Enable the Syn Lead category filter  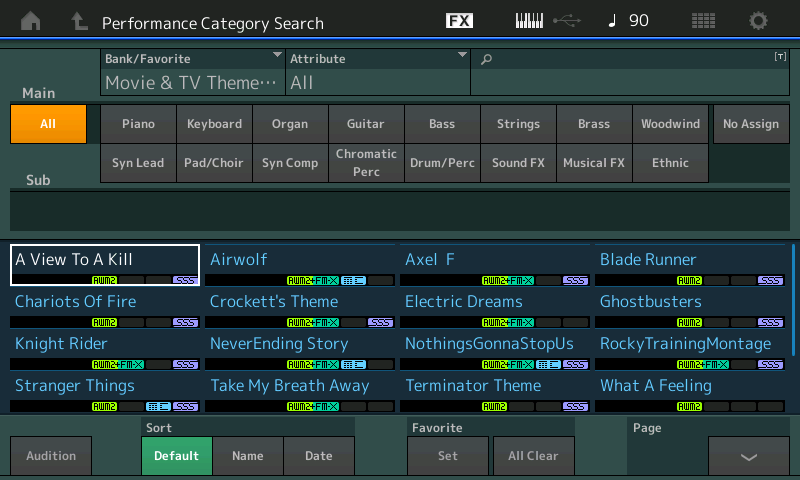138,163
